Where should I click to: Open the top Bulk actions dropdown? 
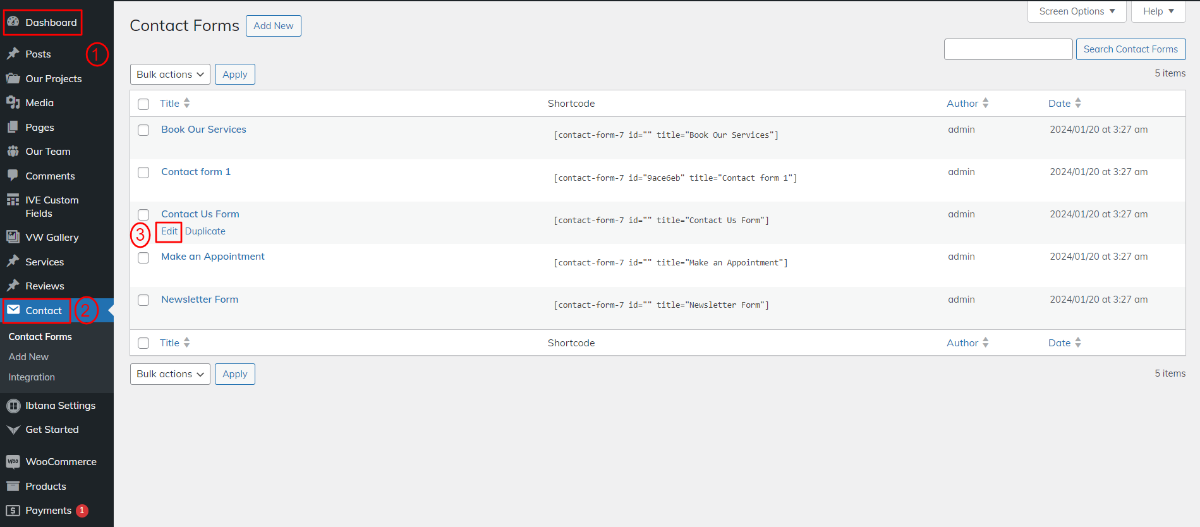(x=170, y=74)
